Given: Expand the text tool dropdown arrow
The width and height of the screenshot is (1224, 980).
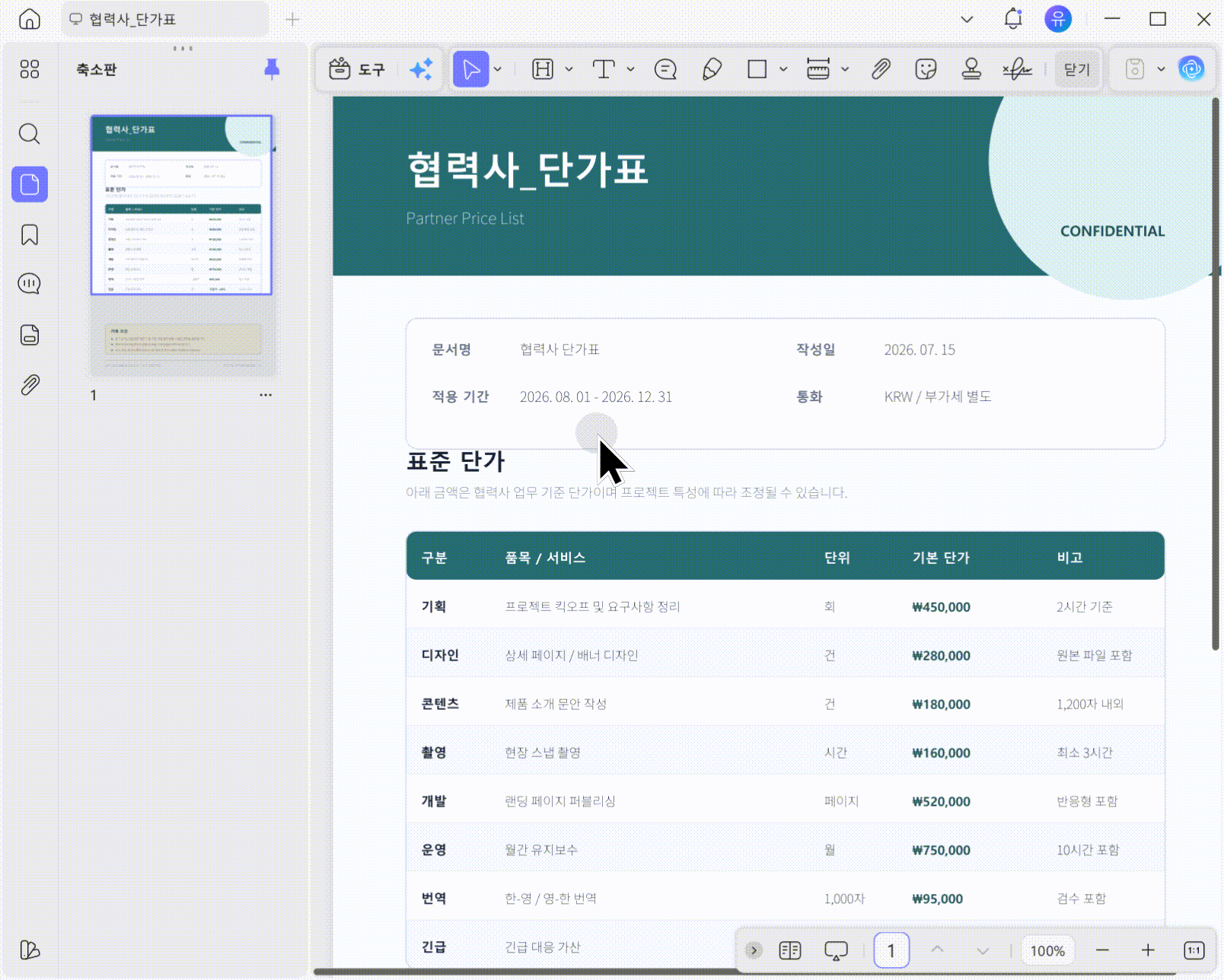Looking at the screenshot, I should 630,69.
